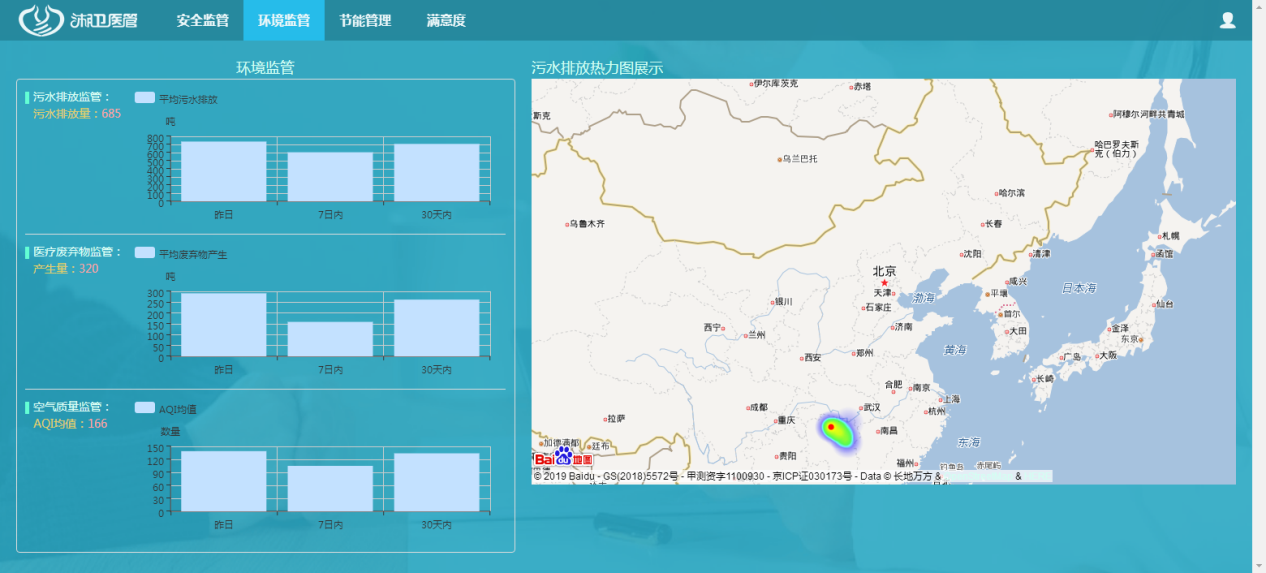Switch to the 安全监管 tab
This screenshot has height=573, width=1266.
click(202, 20)
